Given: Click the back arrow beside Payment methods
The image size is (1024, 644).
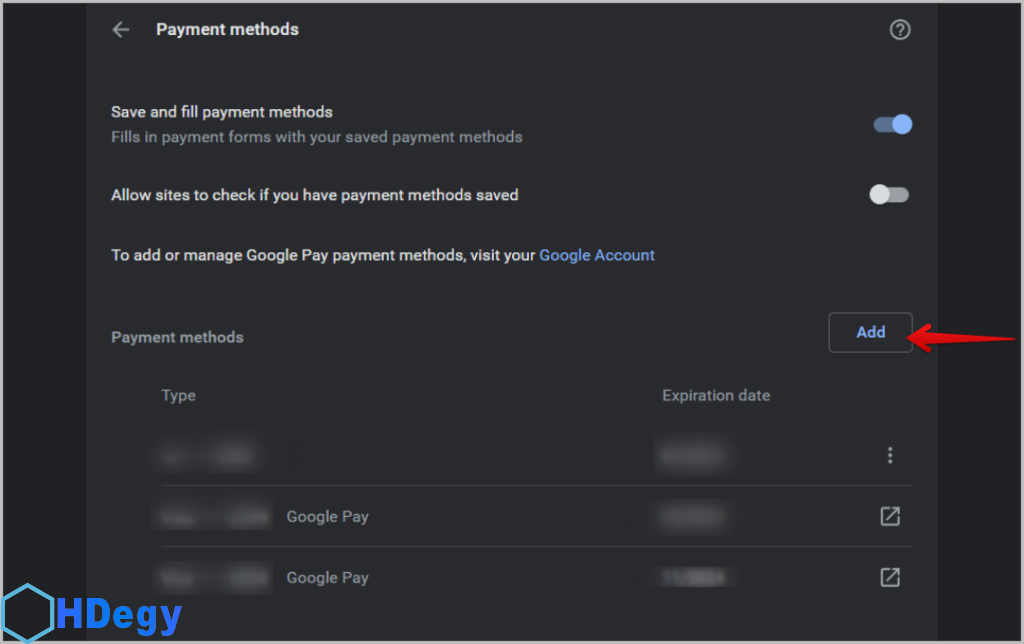Looking at the screenshot, I should (121, 30).
